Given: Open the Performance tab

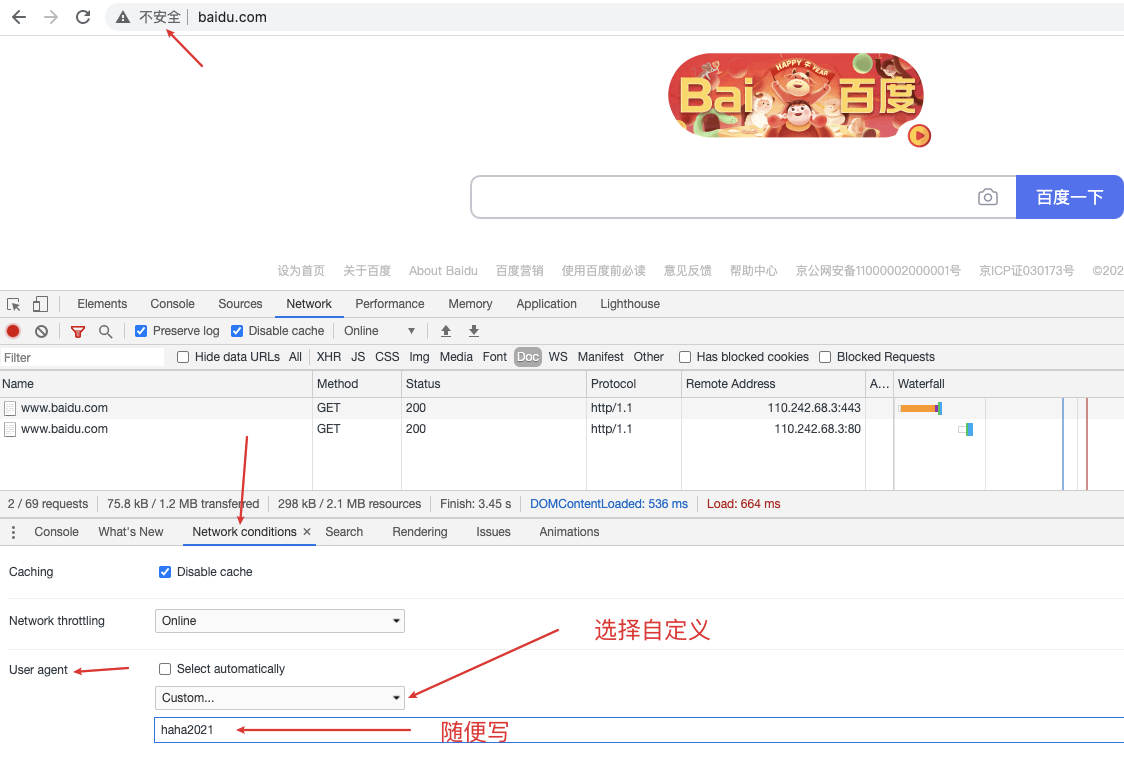Looking at the screenshot, I should [x=390, y=304].
